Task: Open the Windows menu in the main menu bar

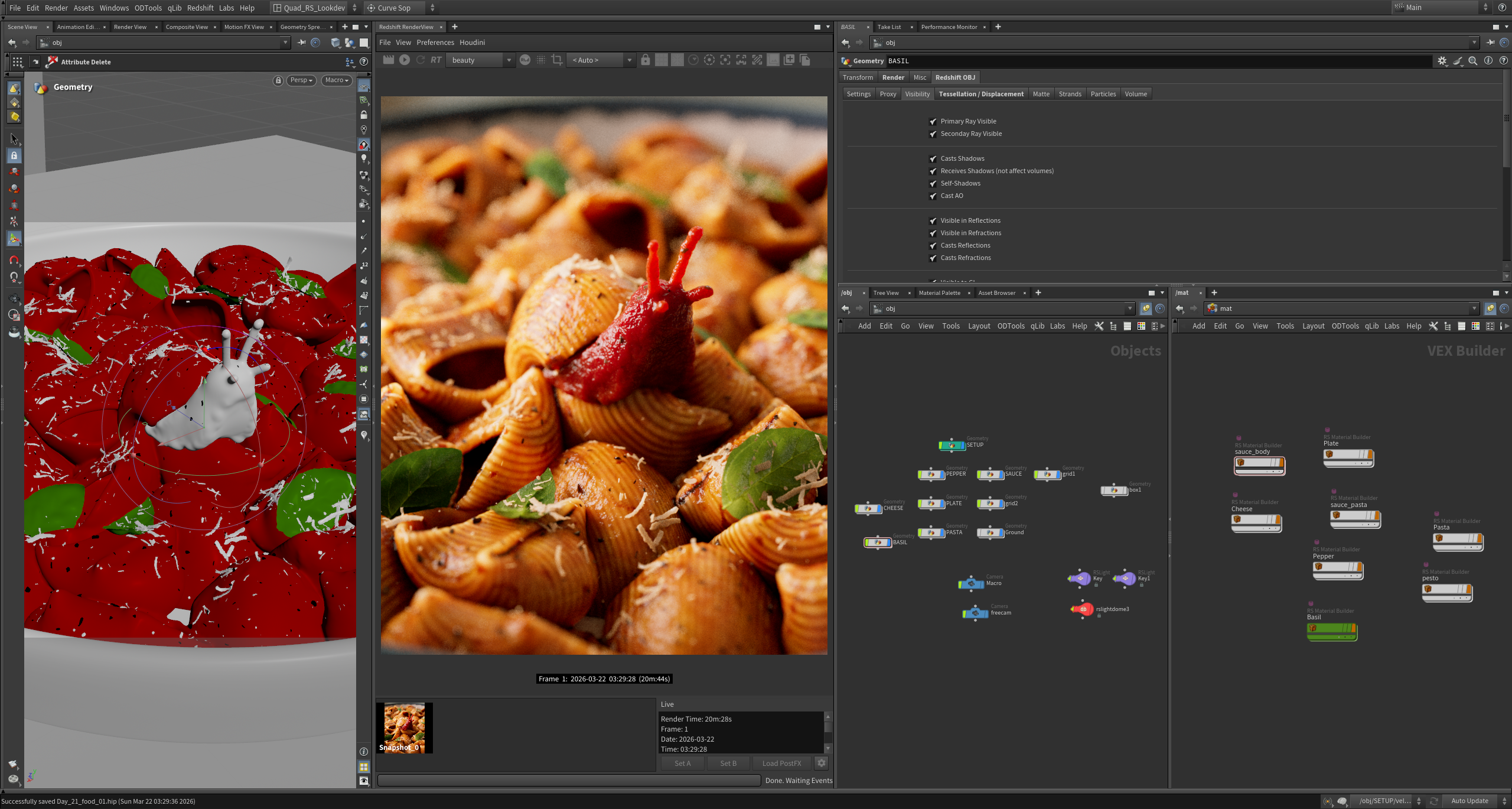Action: click(x=114, y=8)
